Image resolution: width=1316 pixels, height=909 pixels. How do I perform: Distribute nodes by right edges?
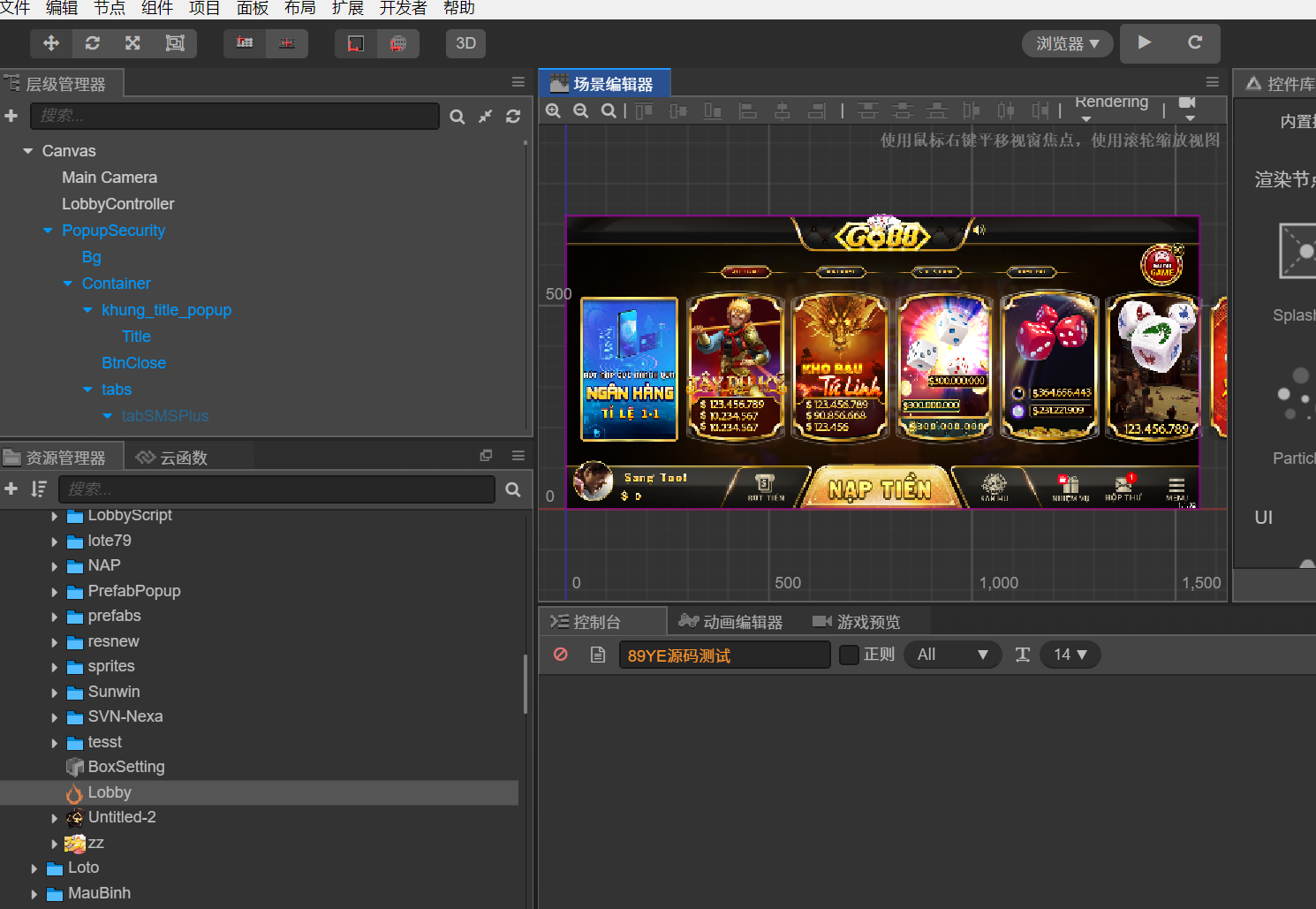(1041, 110)
